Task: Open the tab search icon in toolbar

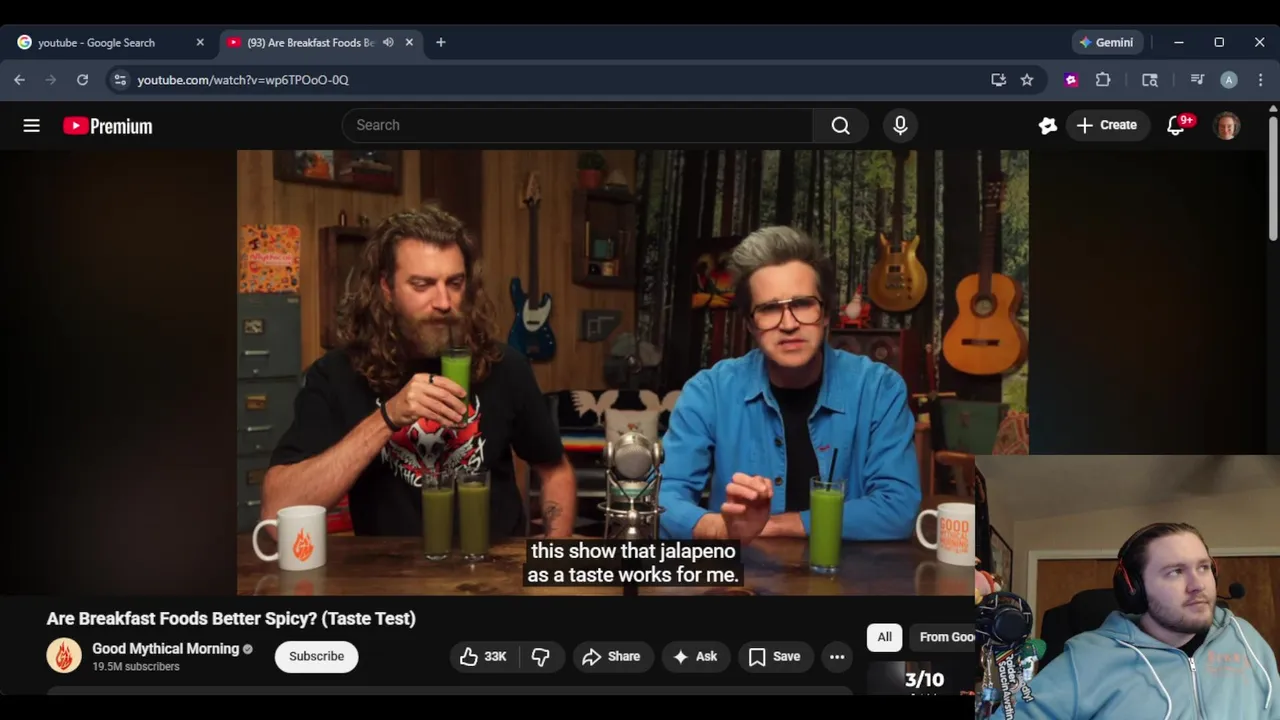Action: point(1150,80)
